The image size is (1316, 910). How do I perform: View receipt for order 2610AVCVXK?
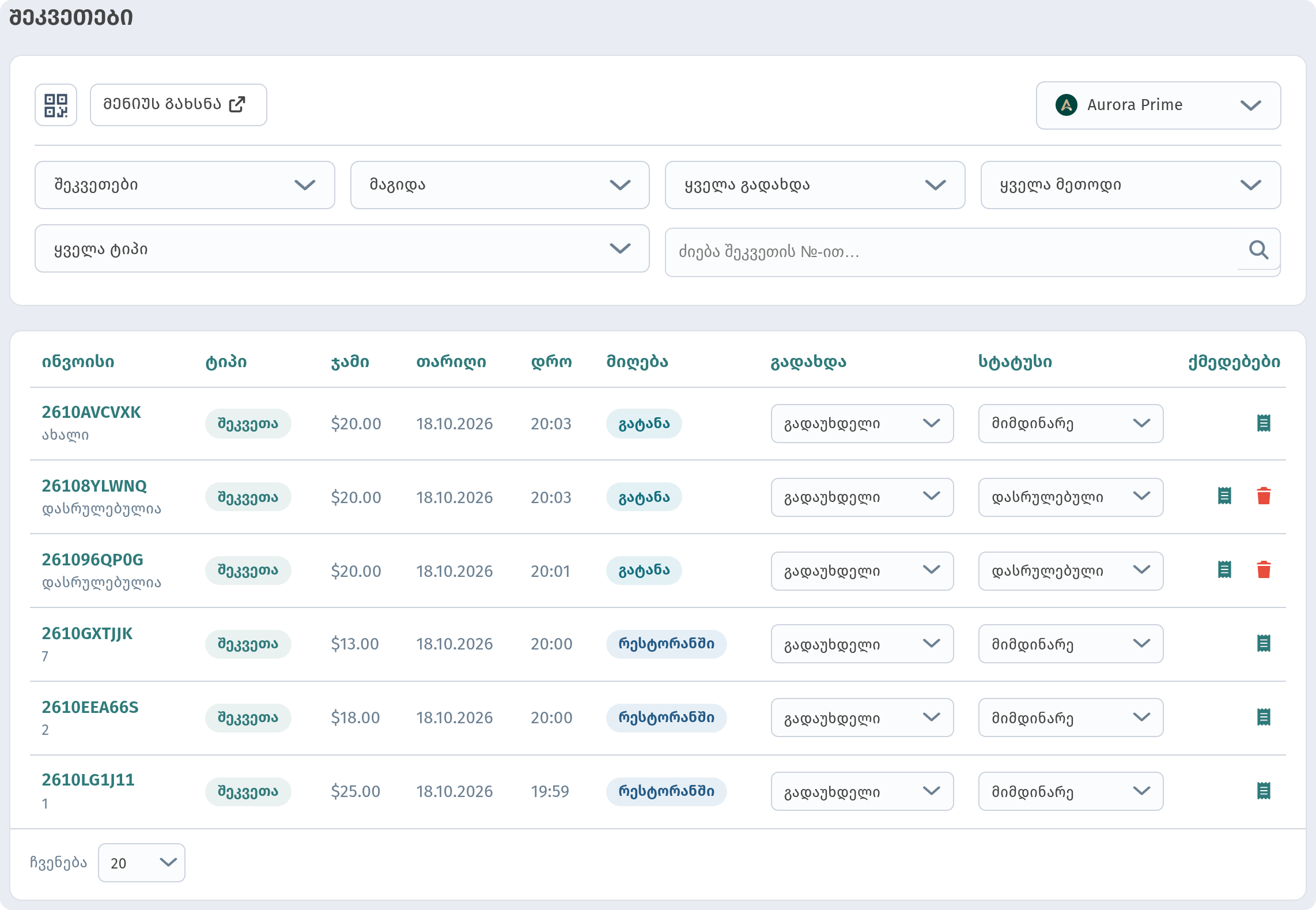1264,424
